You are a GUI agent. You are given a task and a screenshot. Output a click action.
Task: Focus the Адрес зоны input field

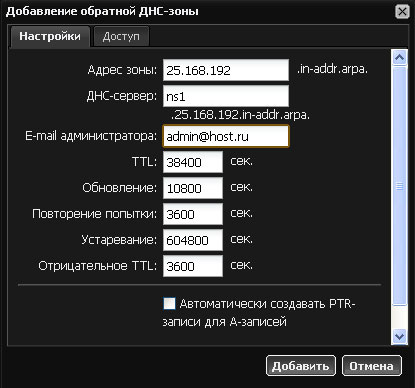(226, 70)
